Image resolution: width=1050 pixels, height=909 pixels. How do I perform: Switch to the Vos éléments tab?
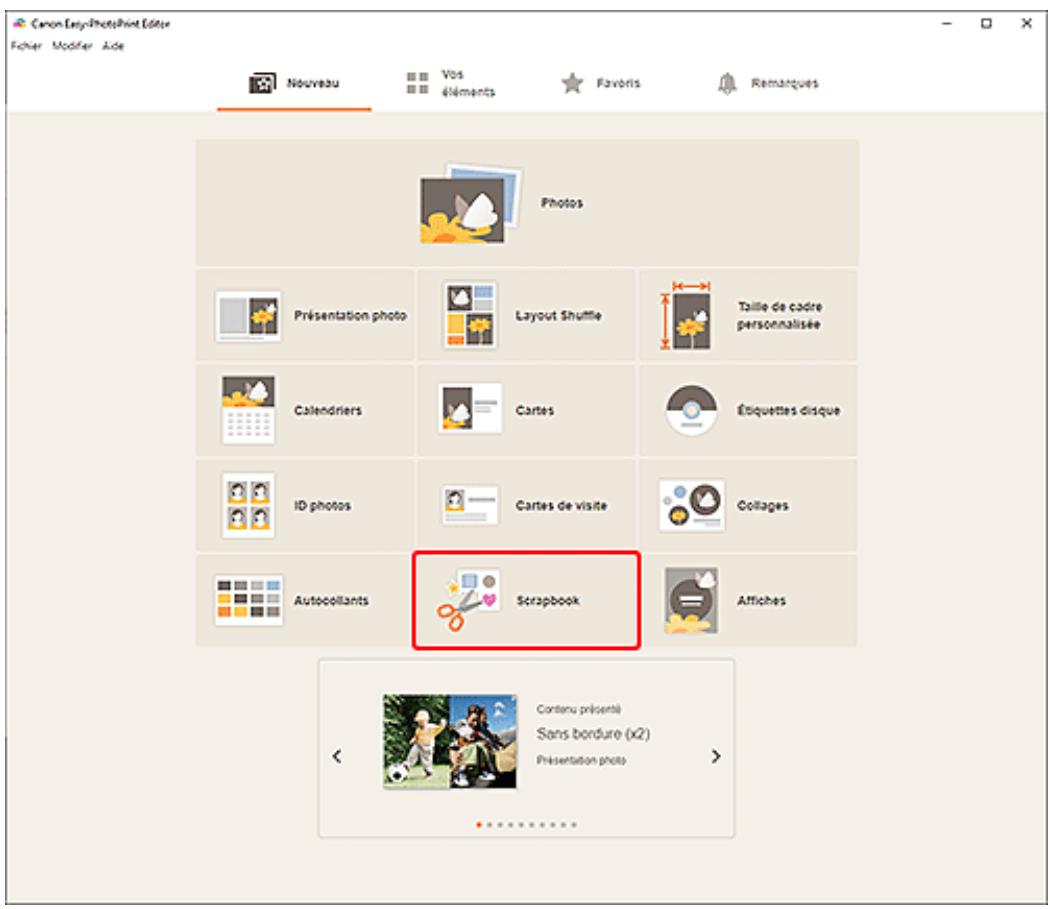[450, 84]
